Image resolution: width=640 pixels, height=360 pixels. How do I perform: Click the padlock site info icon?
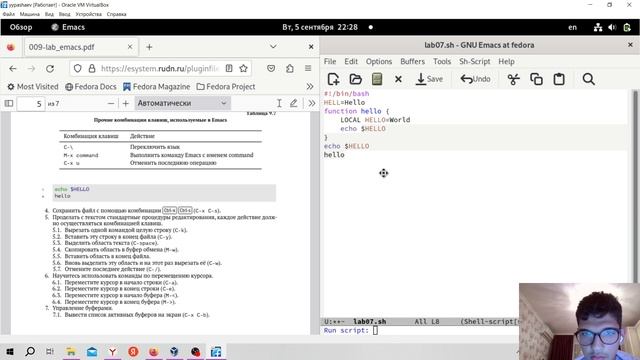tap(92, 68)
